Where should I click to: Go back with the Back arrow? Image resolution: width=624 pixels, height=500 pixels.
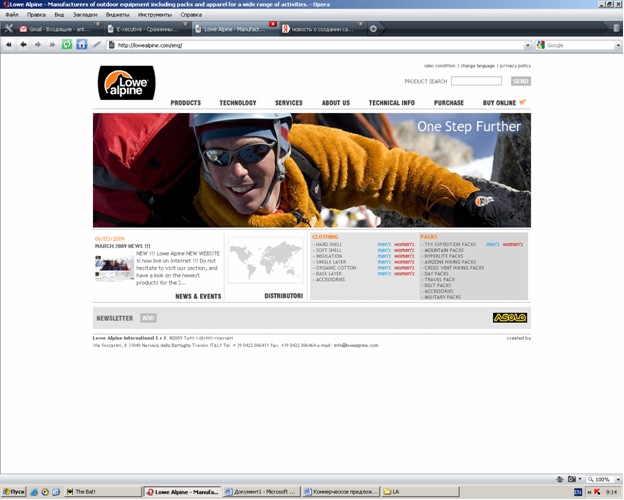coord(23,45)
